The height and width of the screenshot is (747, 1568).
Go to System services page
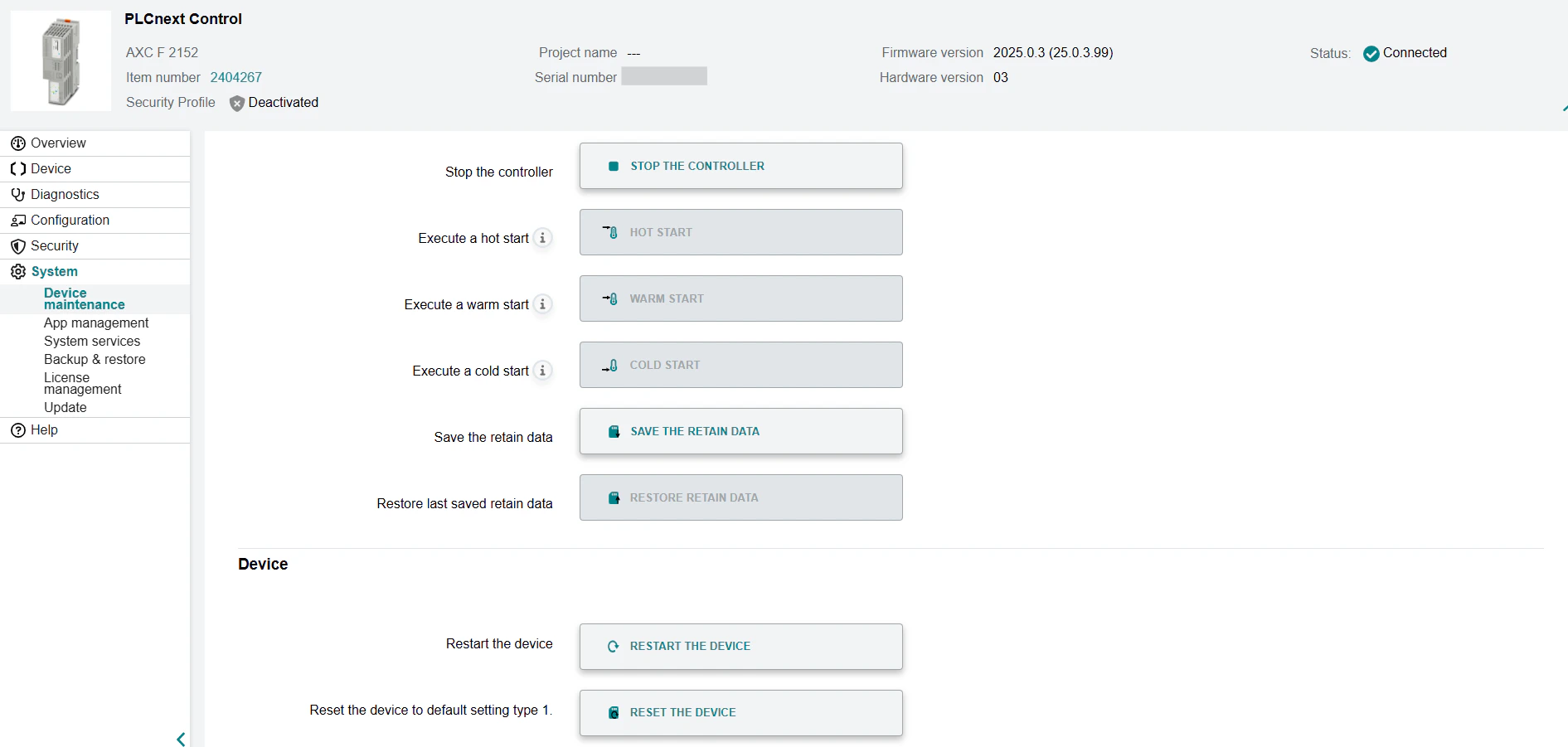(92, 342)
